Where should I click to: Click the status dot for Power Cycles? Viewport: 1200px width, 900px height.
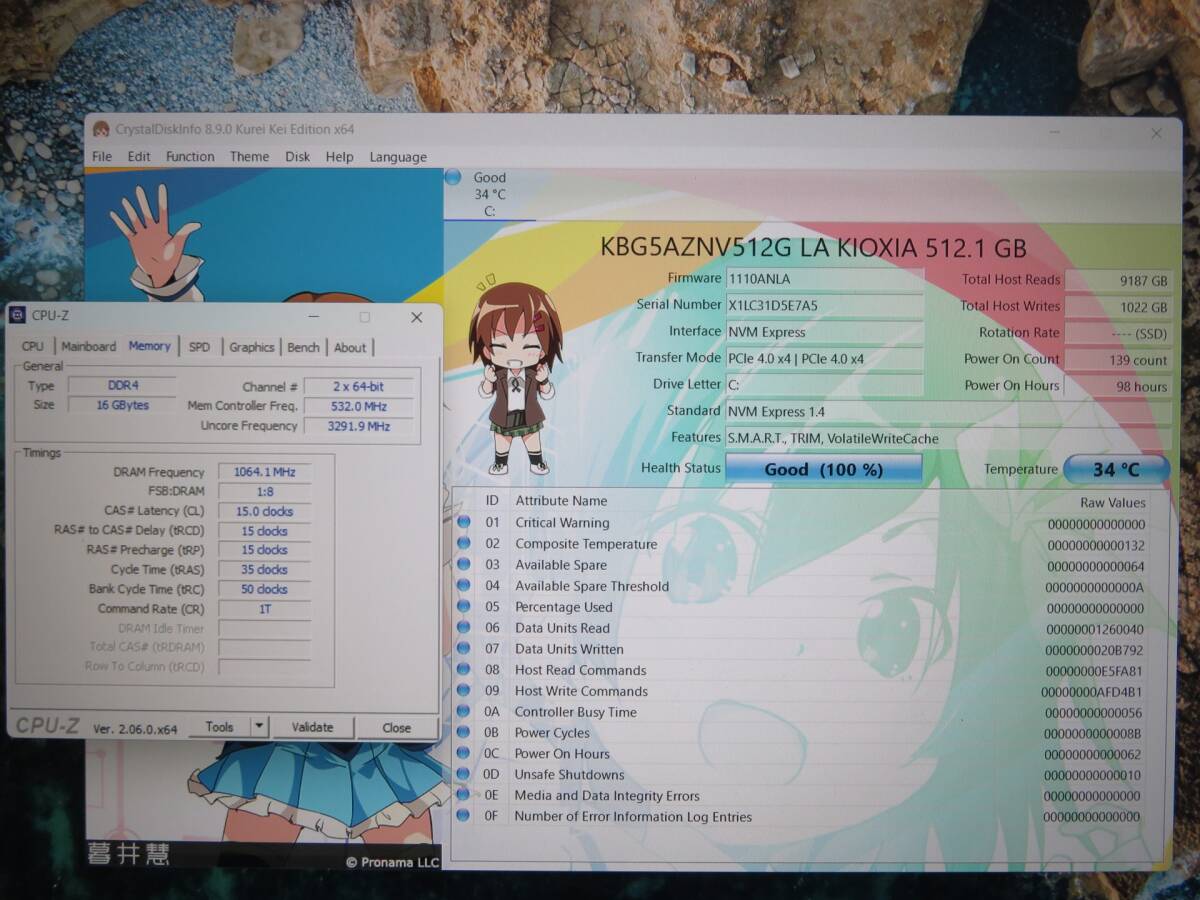[464, 732]
